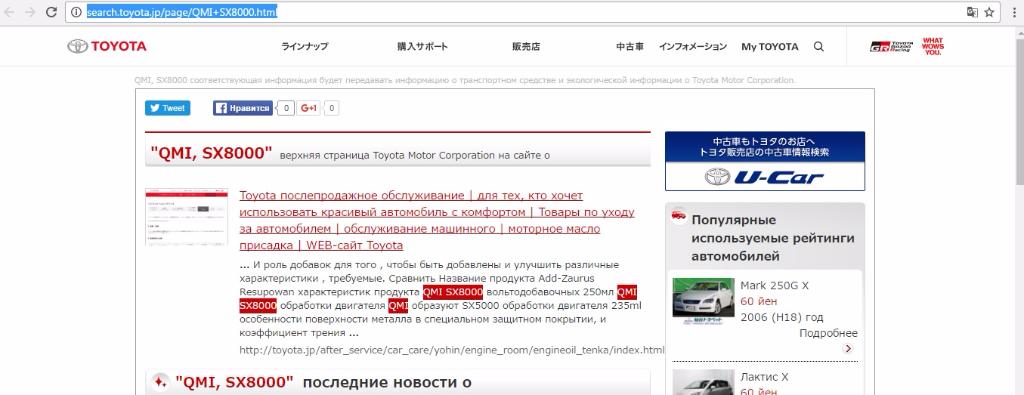Click the Лактис X title text
The image size is (1024, 395).
tap(765, 377)
